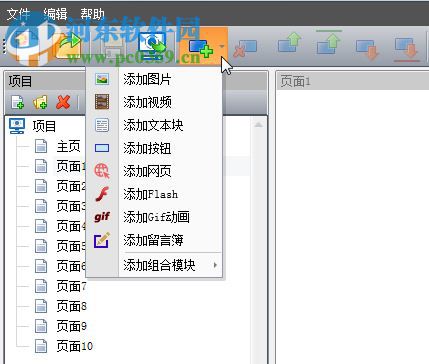The height and width of the screenshot is (364, 429).
Task: Select 页面6 in the project tree
Action: pyautogui.click(x=71, y=266)
